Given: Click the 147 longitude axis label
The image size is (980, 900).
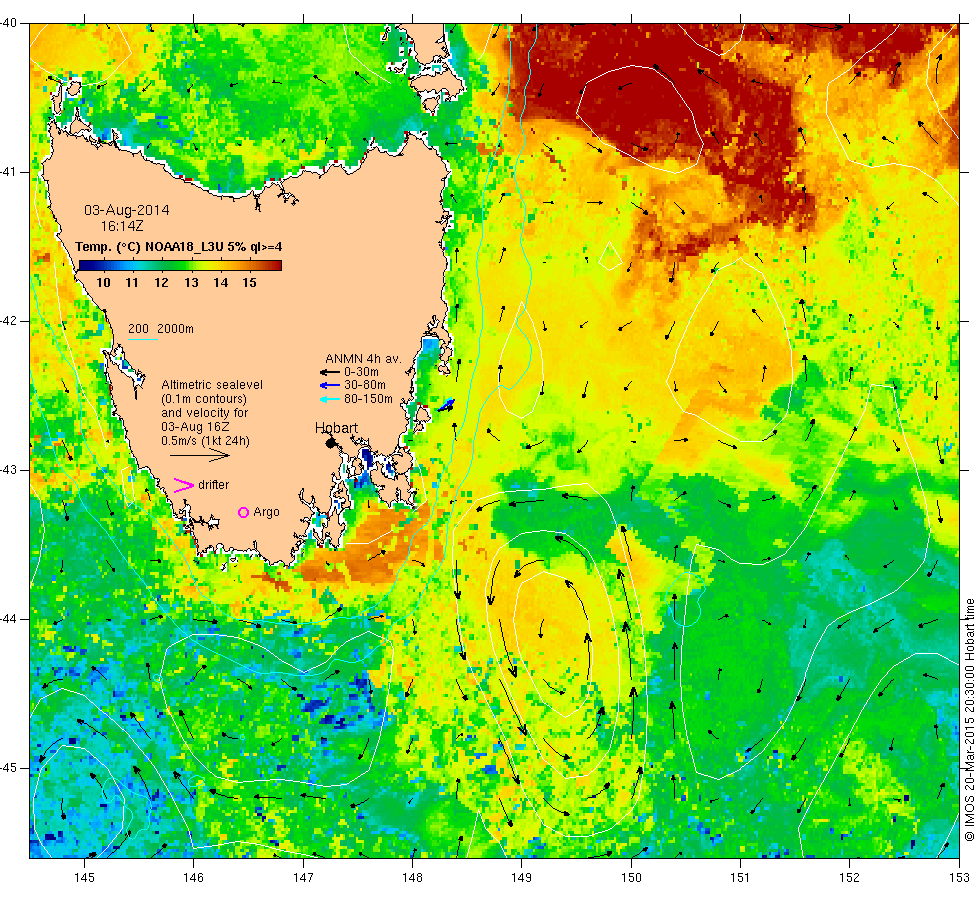Looking at the screenshot, I should [x=303, y=878].
